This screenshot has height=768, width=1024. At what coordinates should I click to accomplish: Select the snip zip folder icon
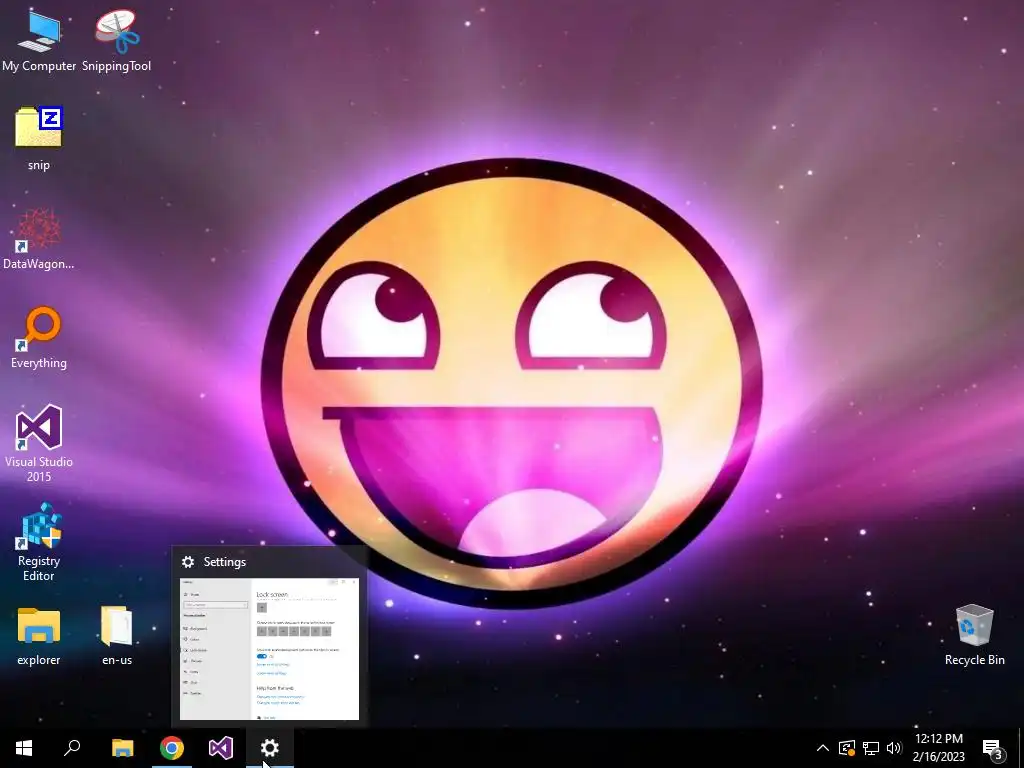[39, 138]
